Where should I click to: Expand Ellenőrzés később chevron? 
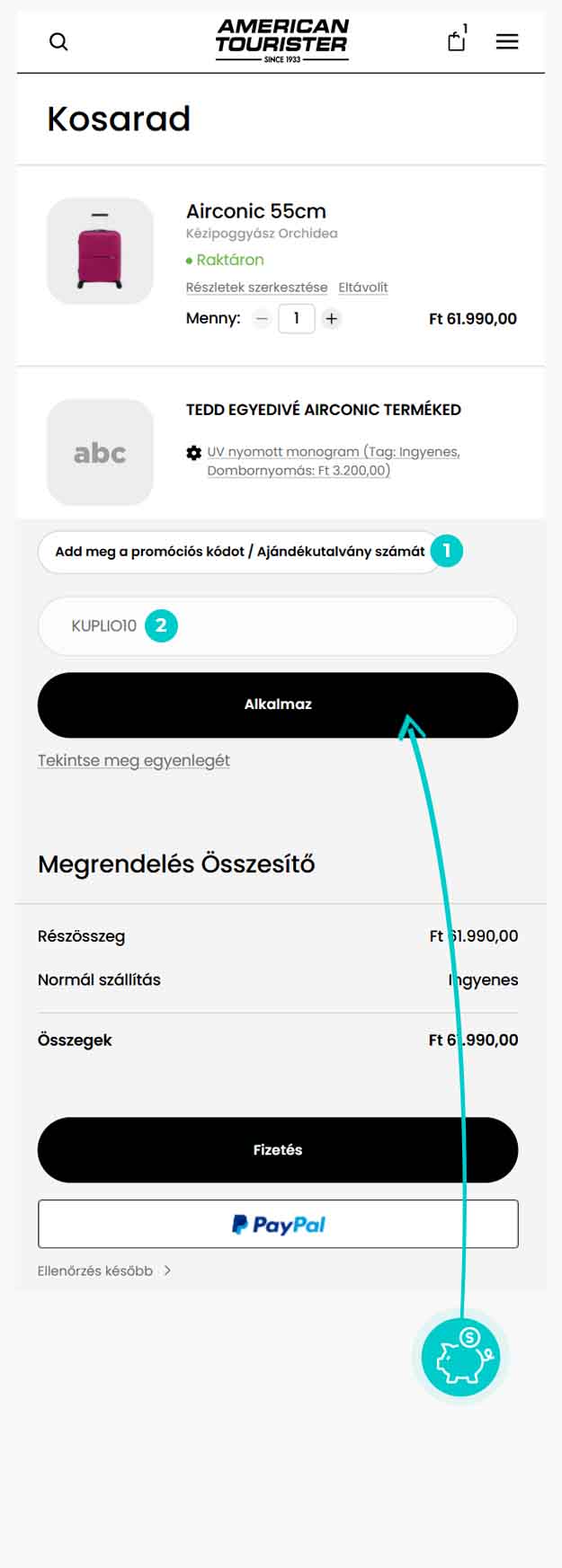tap(167, 1271)
